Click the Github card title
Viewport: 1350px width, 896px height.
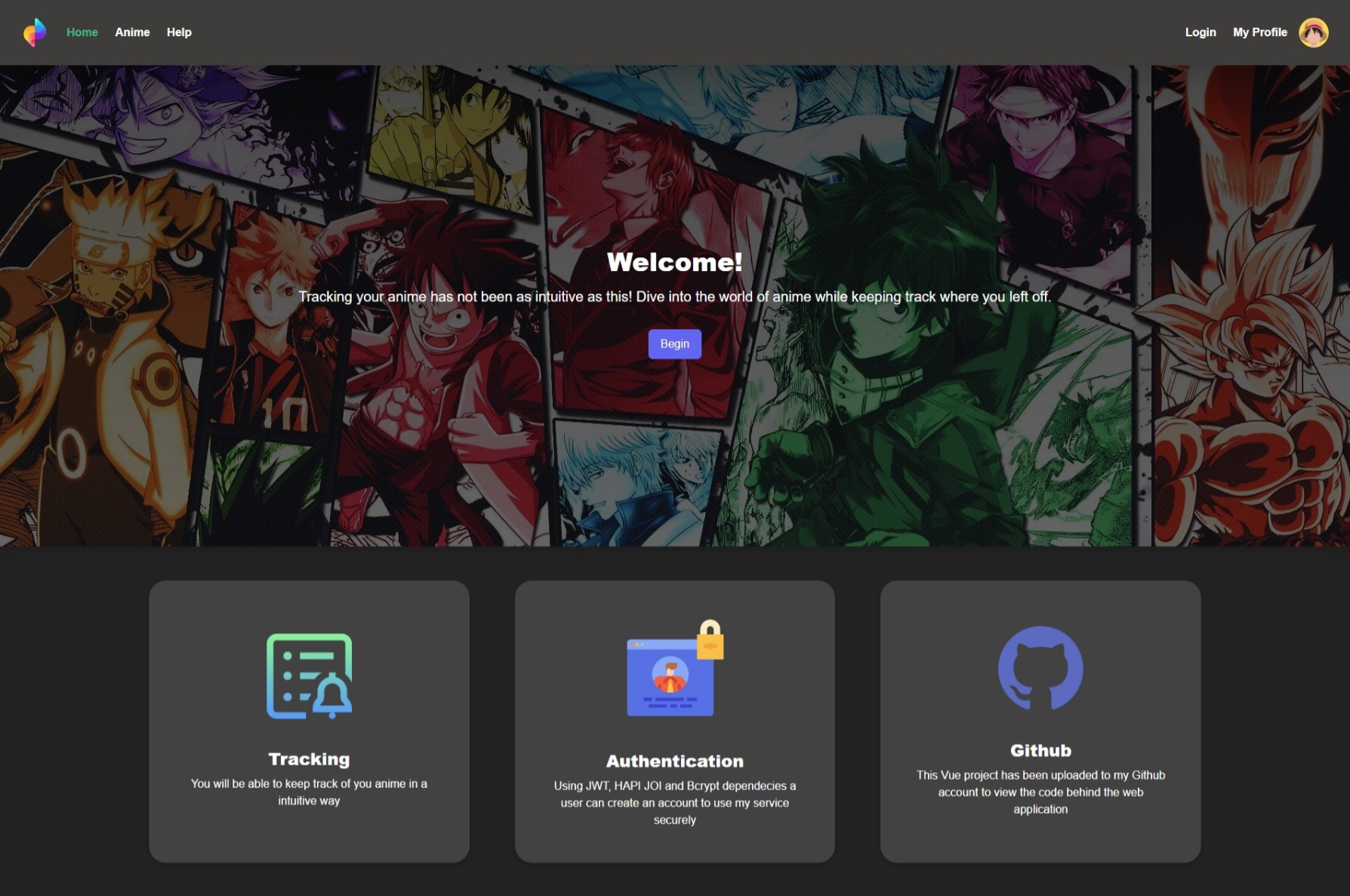pyautogui.click(x=1040, y=750)
